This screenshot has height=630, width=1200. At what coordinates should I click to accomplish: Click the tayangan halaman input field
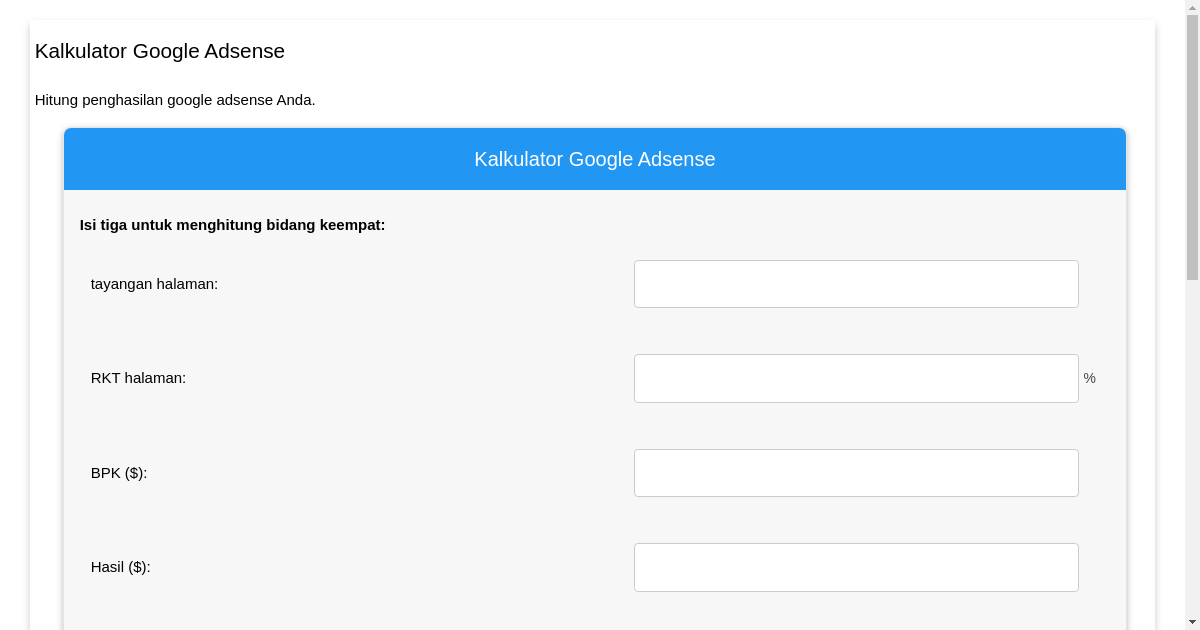click(x=855, y=283)
